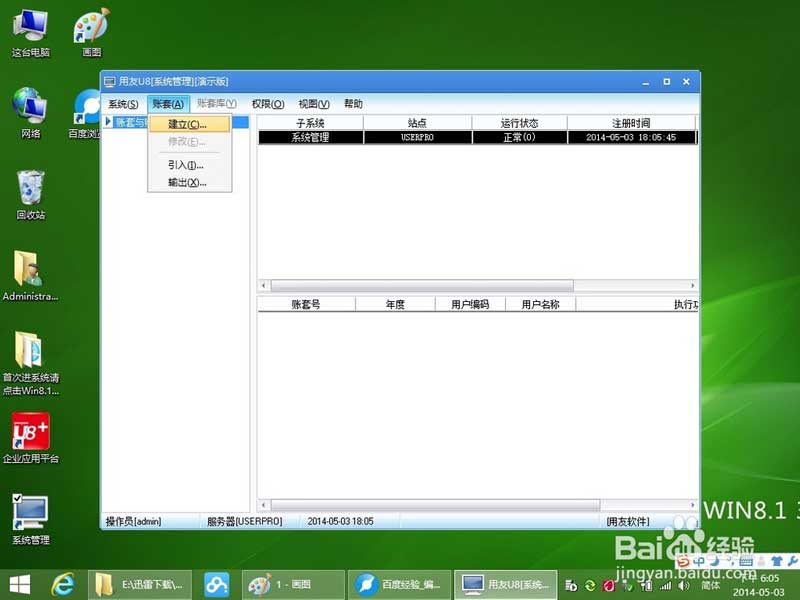Click the network signal tray icon
The image size is (800, 600).
click(666, 586)
